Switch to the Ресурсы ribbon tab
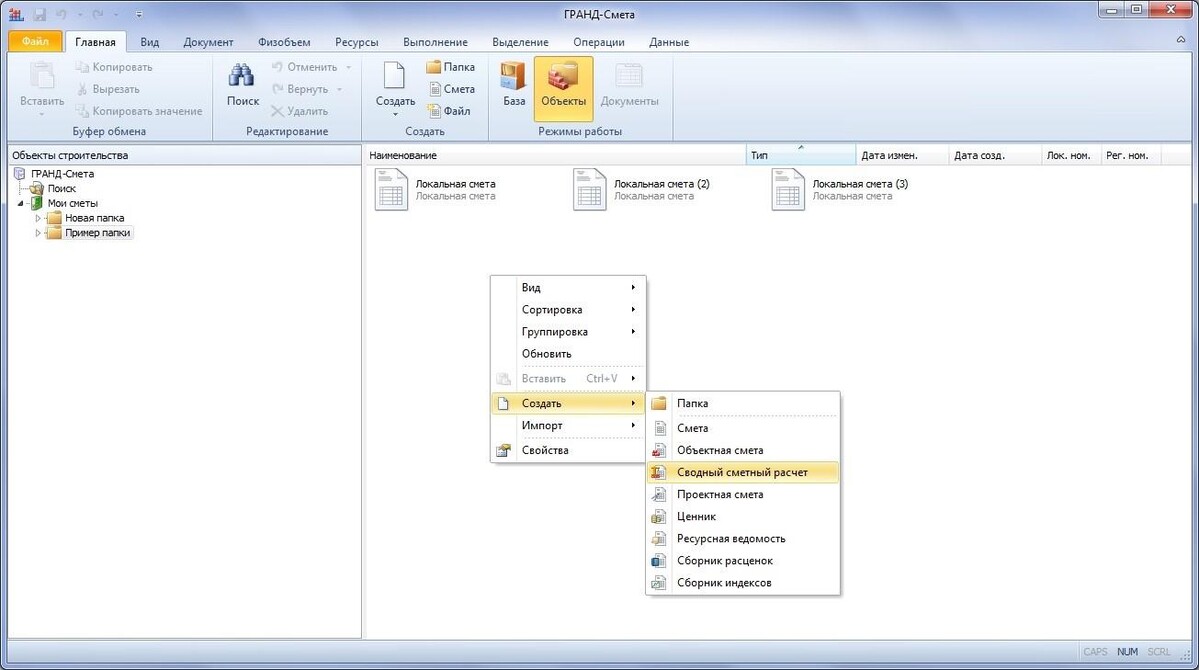Viewport: 1199px width, 670px height. tap(356, 42)
